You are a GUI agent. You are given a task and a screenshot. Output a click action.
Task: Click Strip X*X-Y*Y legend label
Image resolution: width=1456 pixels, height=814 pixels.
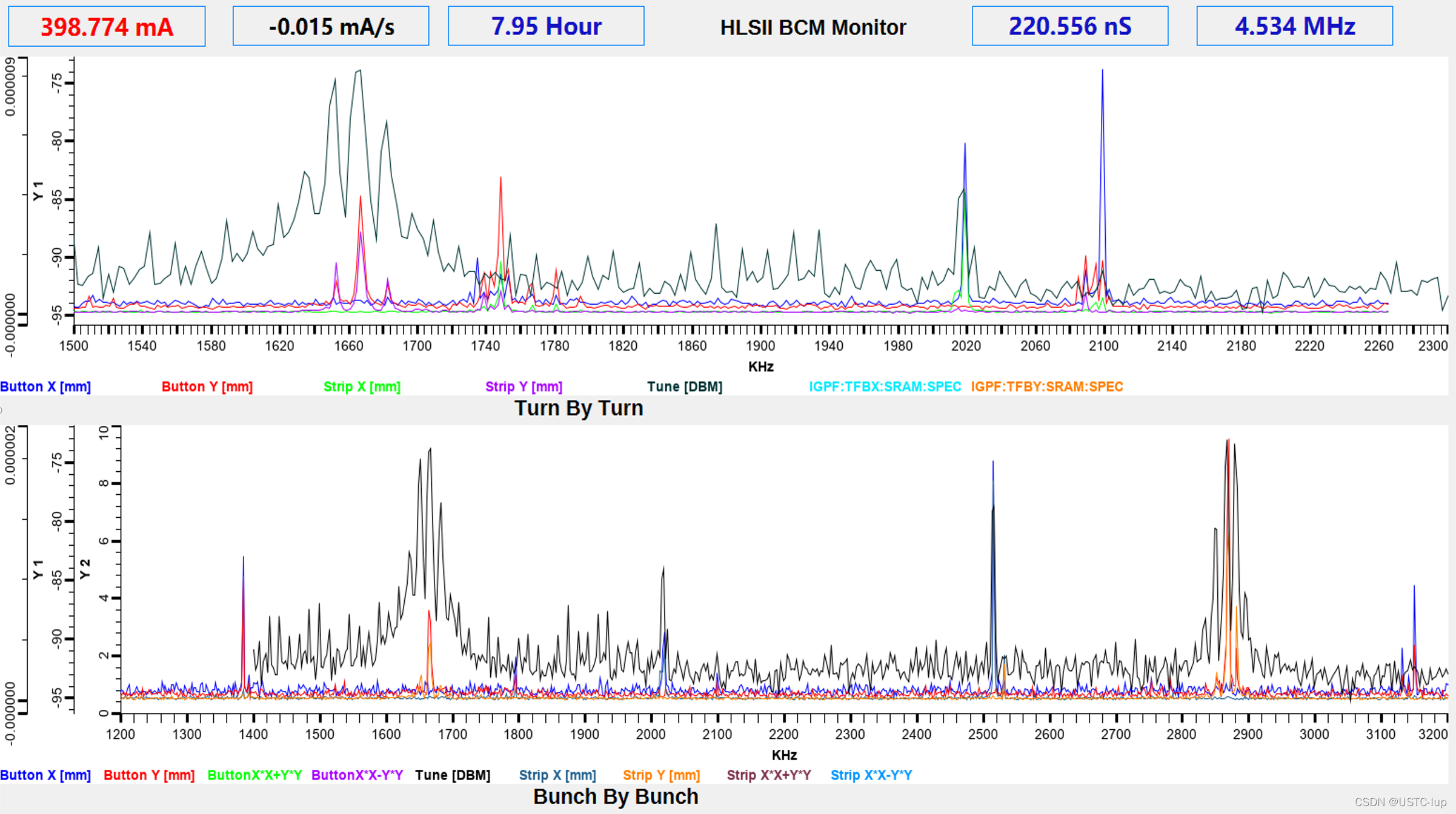871,775
